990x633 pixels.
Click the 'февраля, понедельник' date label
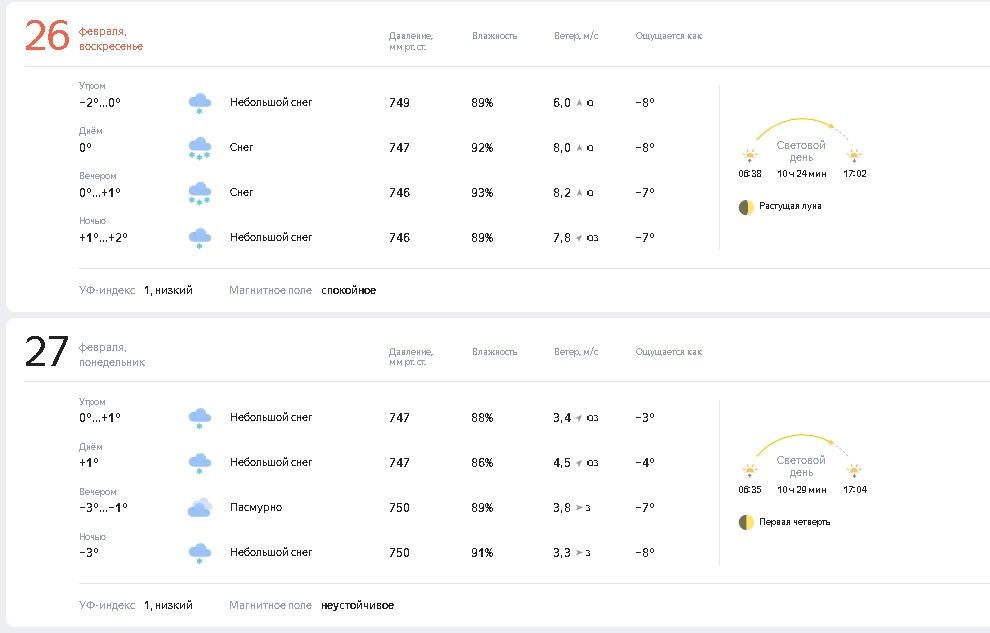[x=112, y=355]
